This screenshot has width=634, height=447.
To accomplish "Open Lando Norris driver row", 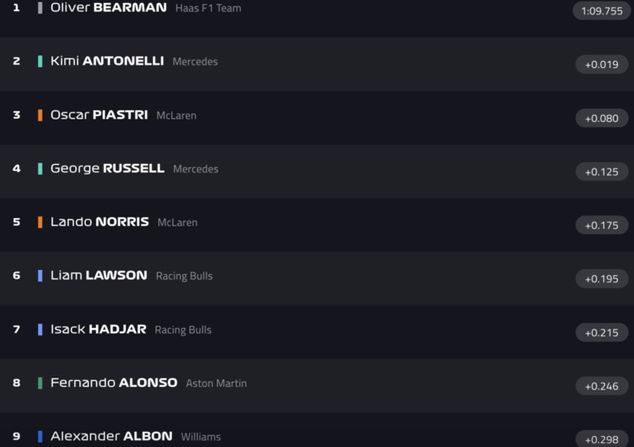I will 99,222.
